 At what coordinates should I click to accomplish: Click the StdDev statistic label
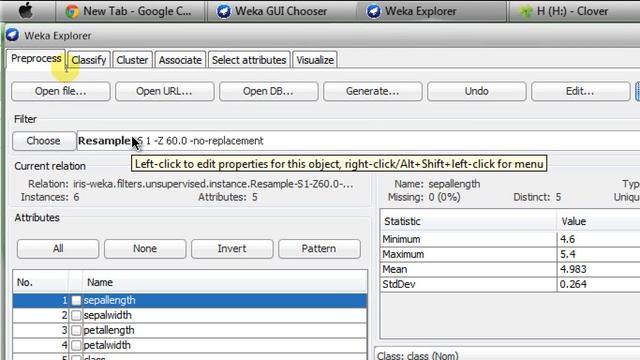(x=399, y=284)
